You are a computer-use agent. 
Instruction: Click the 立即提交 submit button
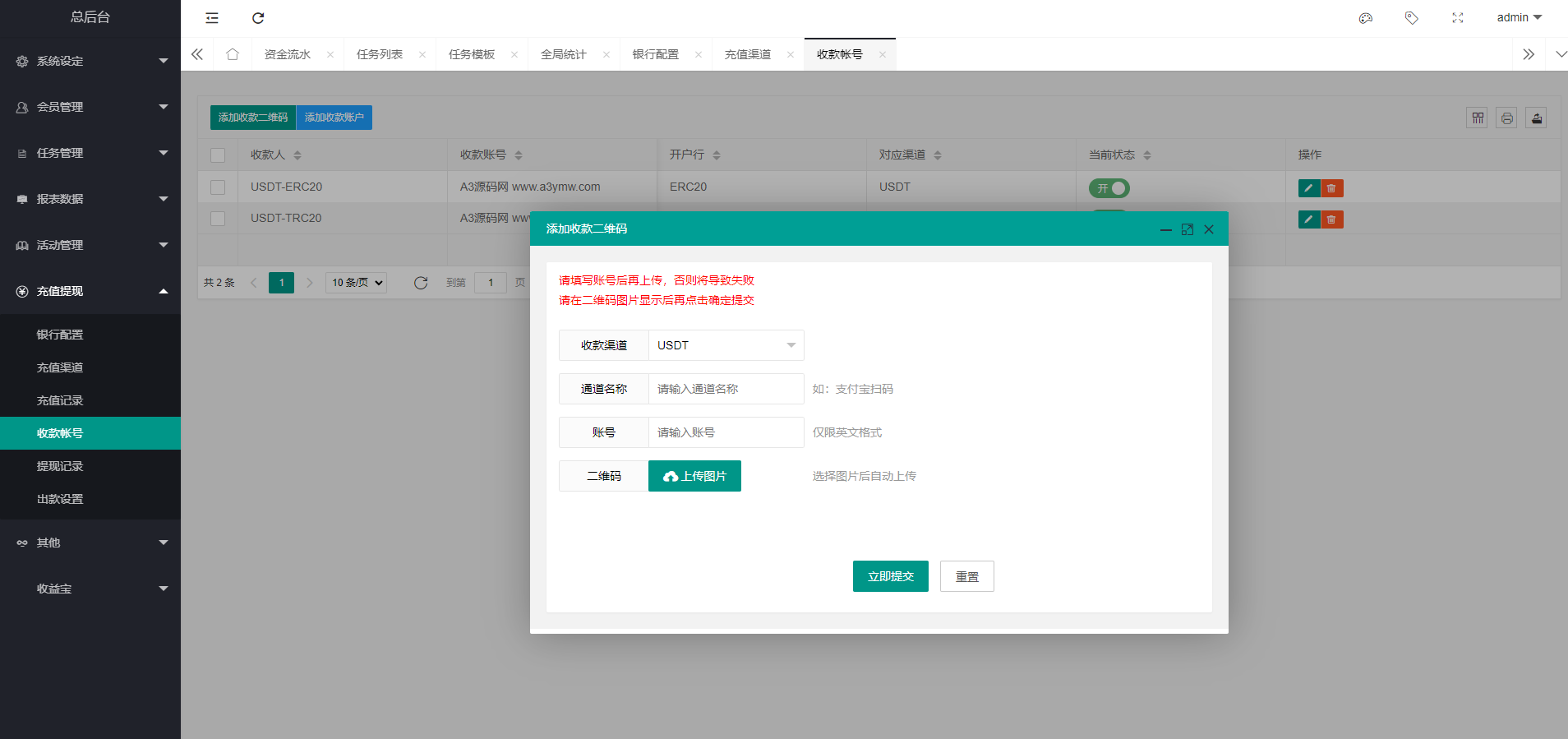[x=891, y=576]
